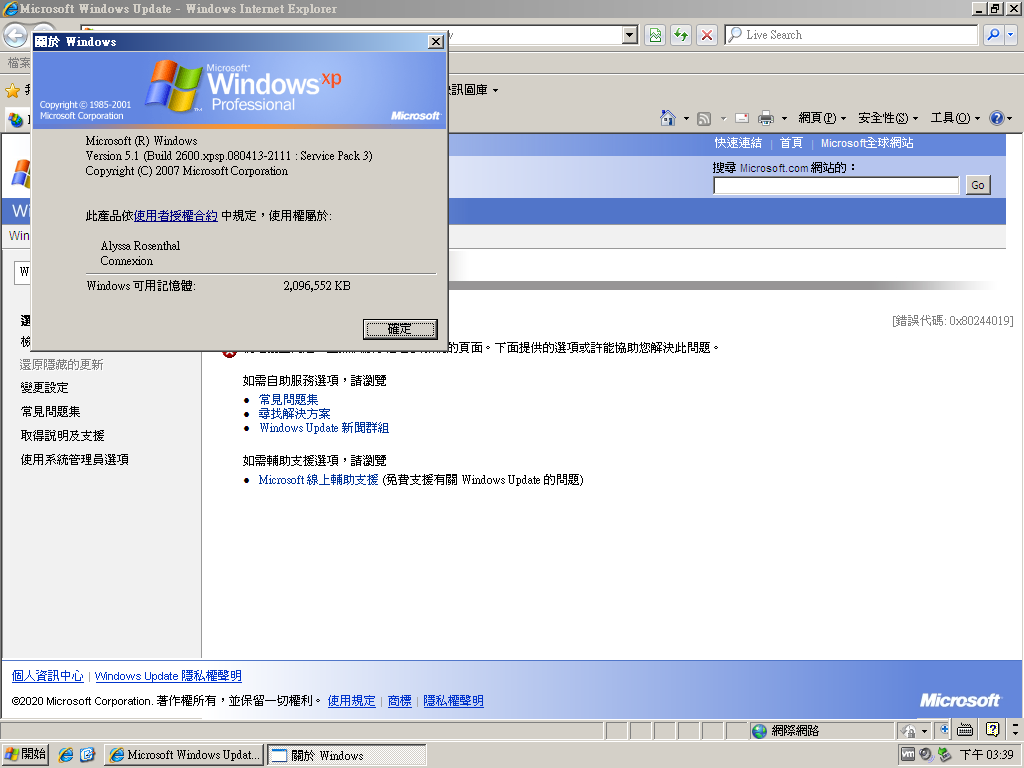Click the VMware icon in the system tray
Viewport: 1024px width, 768px height.
(908, 753)
